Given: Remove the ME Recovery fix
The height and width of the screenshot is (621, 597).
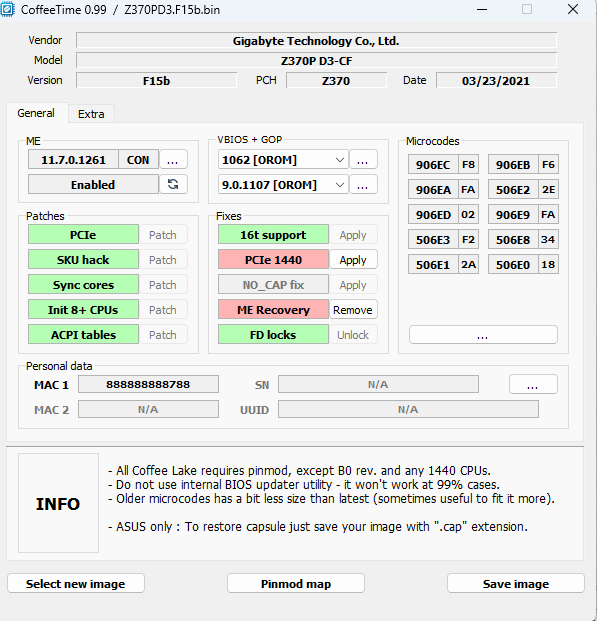Looking at the screenshot, I should pos(353,310).
